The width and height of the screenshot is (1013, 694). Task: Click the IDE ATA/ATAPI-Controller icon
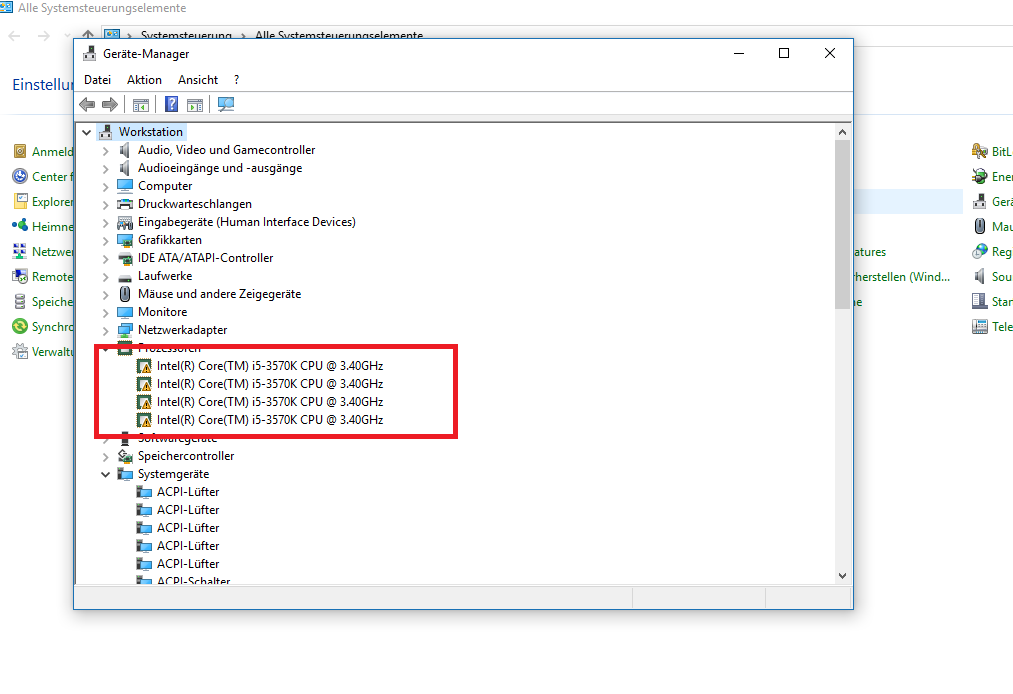coord(125,258)
